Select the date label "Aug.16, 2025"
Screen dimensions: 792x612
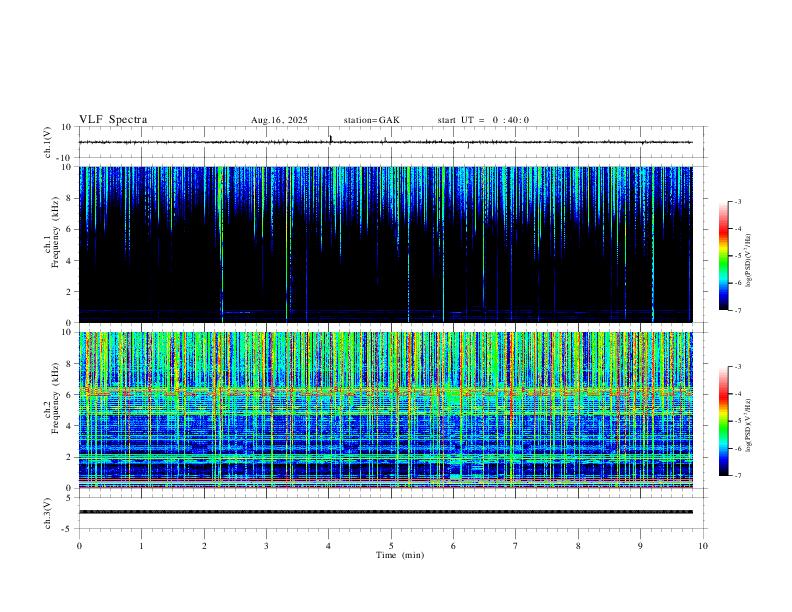pyautogui.click(x=279, y=120)
